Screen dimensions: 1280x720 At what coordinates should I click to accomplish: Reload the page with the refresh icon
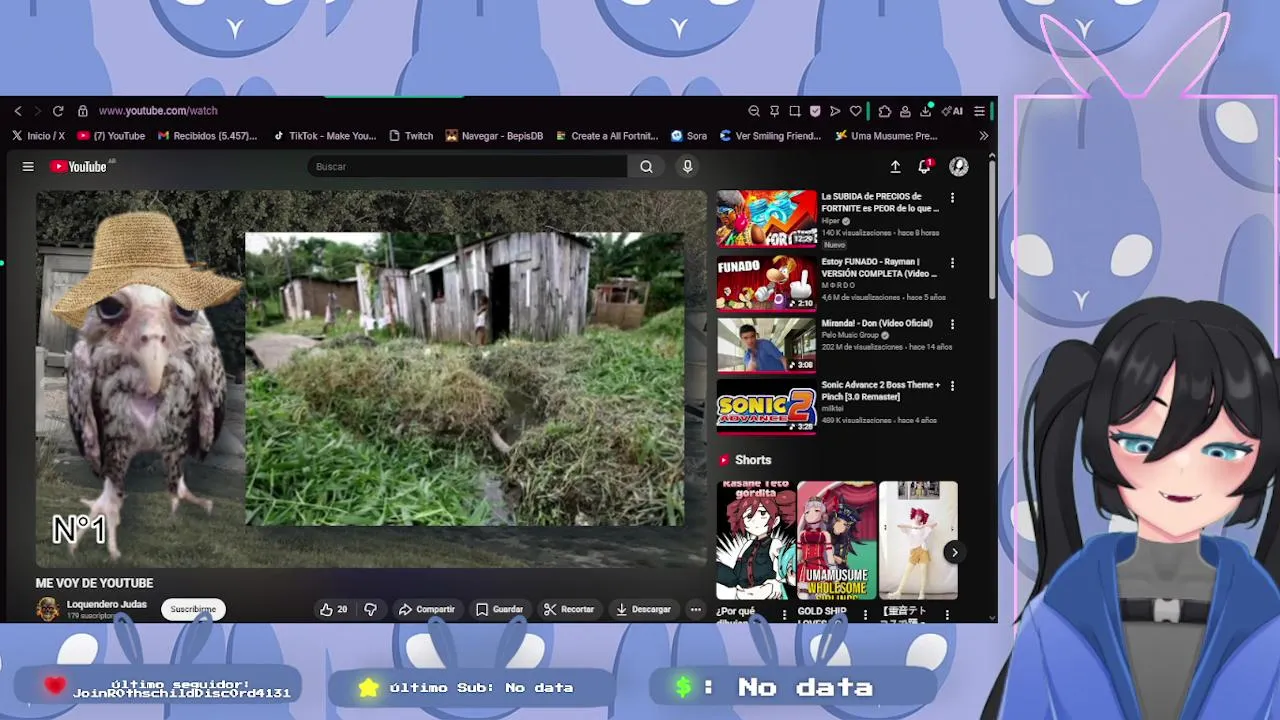pyautogui.click(x=58, y=111)
